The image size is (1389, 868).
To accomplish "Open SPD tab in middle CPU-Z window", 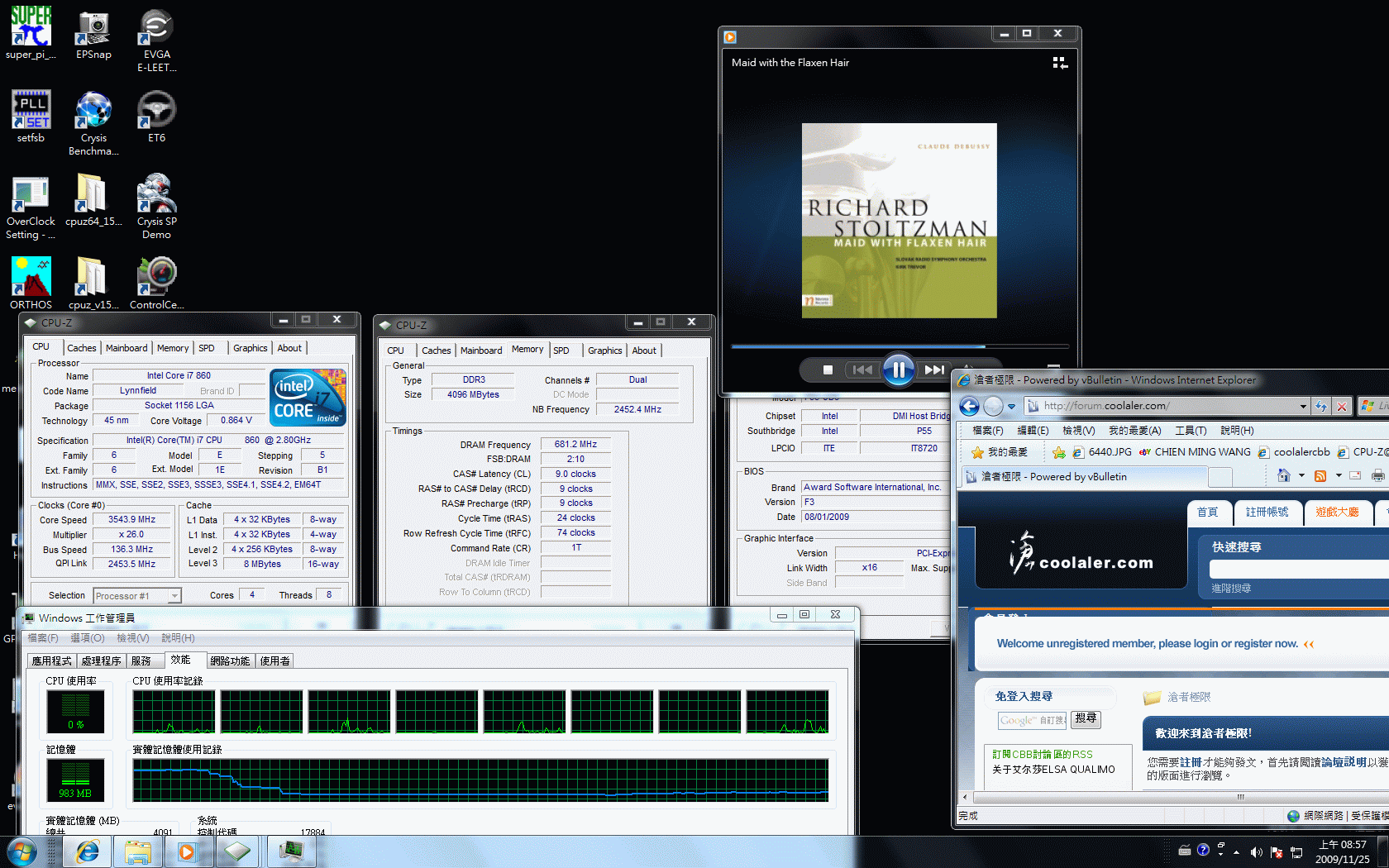I will [x=561, y=351].
